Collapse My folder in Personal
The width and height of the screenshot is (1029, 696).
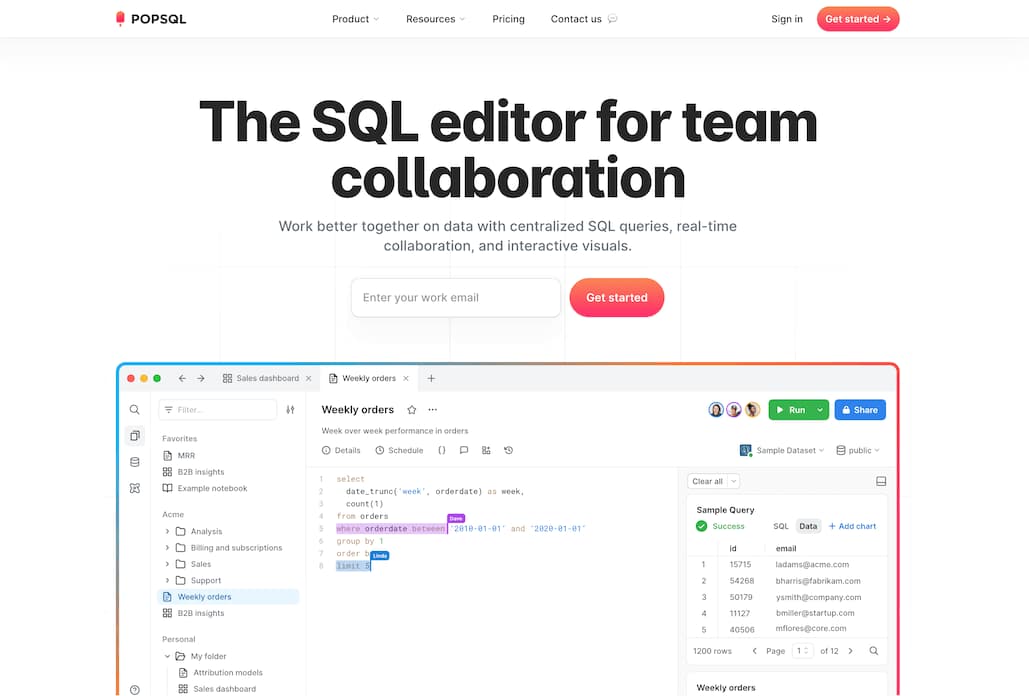point(167,657)
